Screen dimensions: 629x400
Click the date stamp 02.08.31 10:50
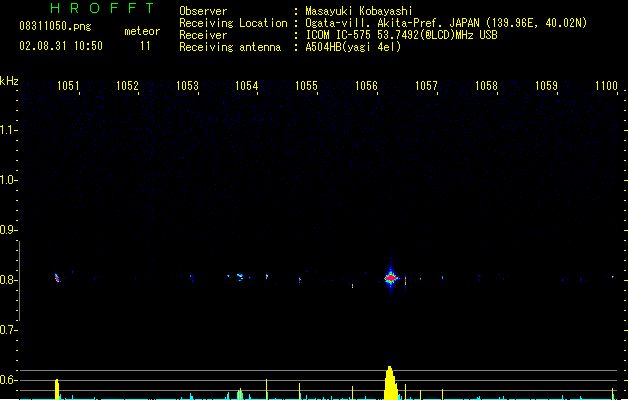61,46
